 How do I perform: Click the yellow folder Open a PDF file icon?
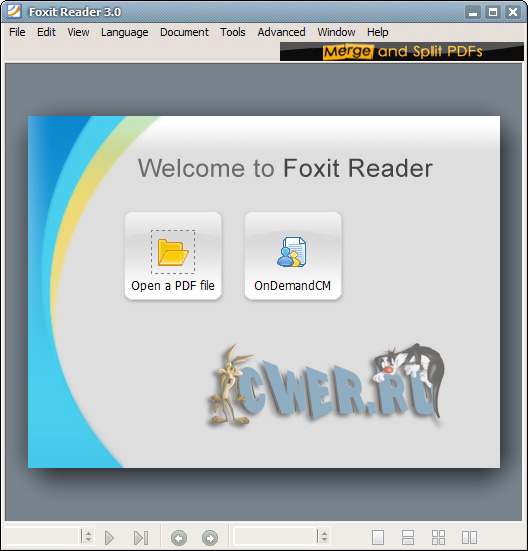(x=173, y=252)
